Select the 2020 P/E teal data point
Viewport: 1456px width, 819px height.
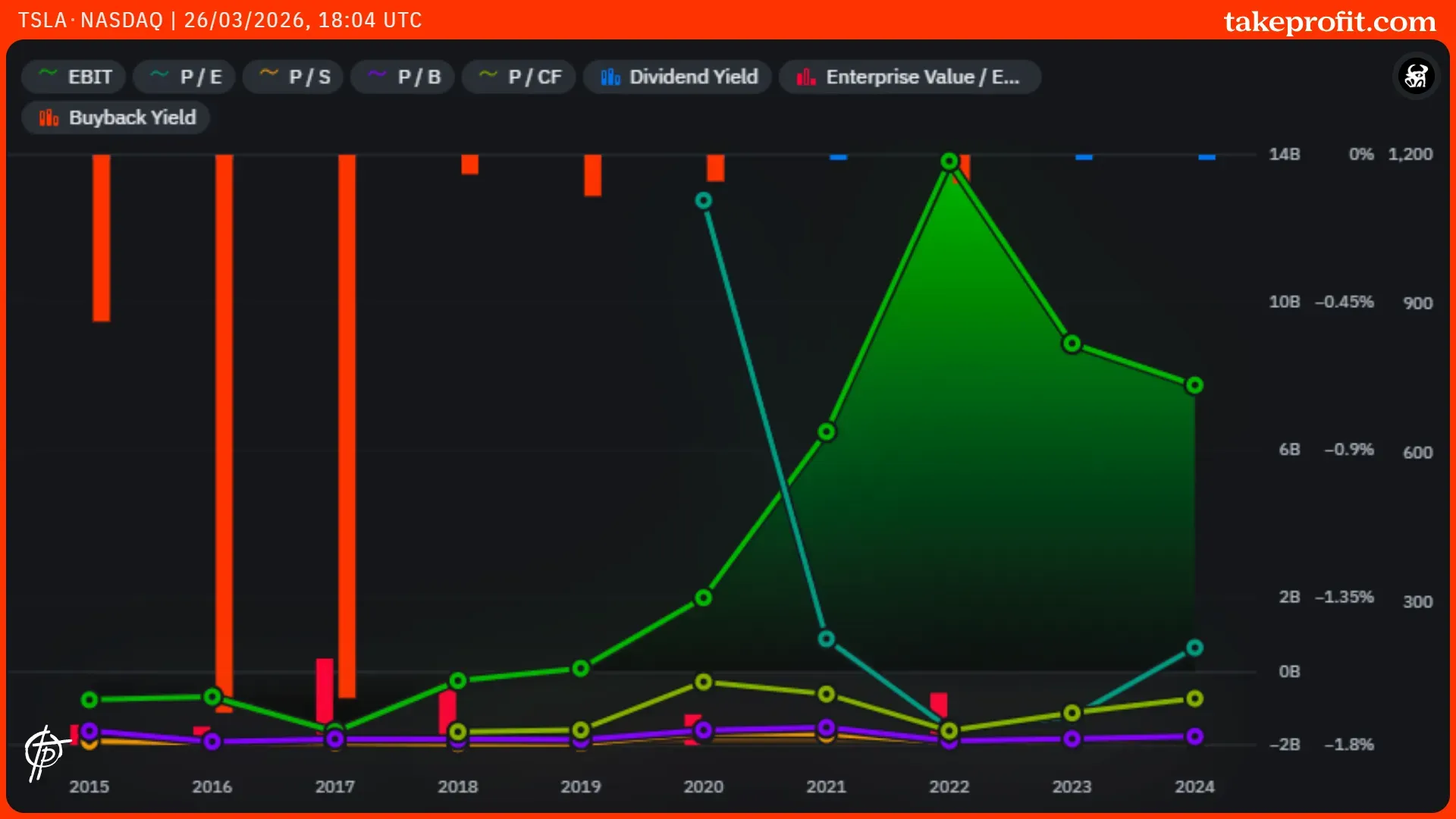703,201
